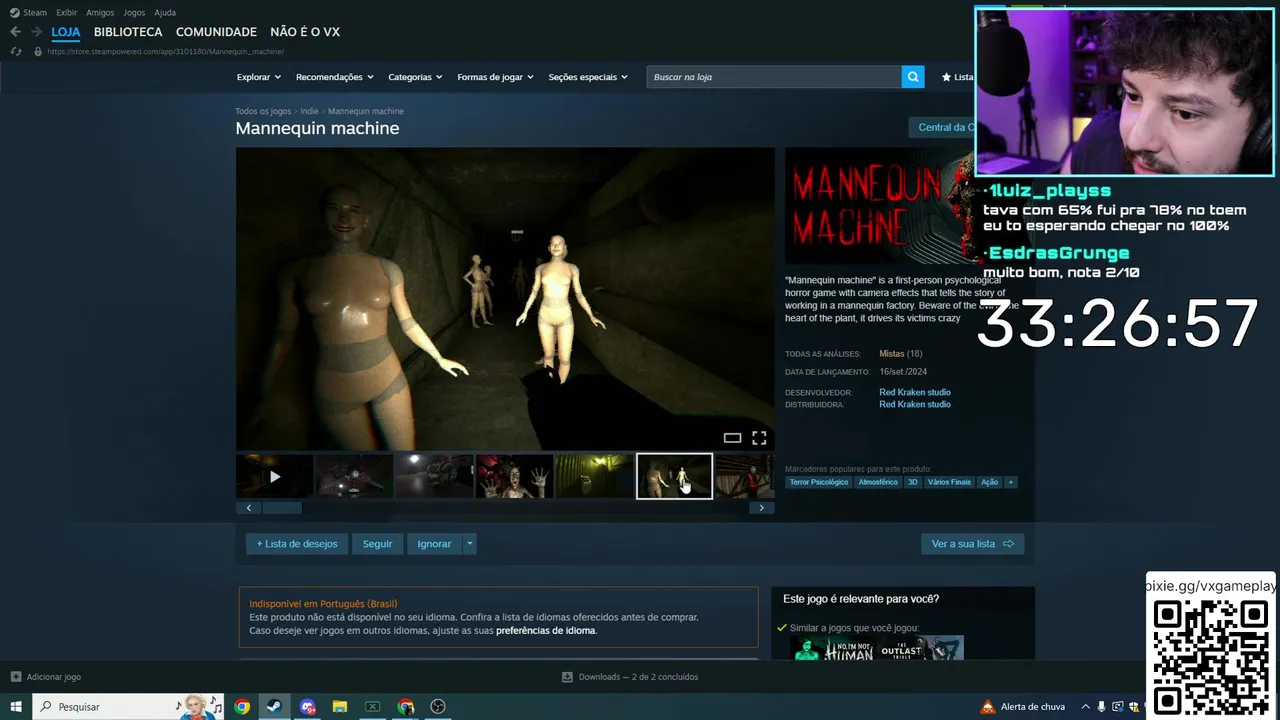1280x720 pixels.
Task: Open preferências de idioma link
Action: (x=545, y=631)
